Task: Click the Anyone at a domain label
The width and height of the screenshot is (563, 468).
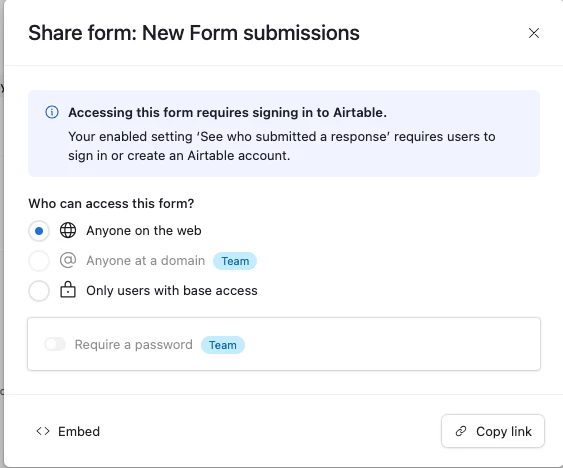Action: 145,260
